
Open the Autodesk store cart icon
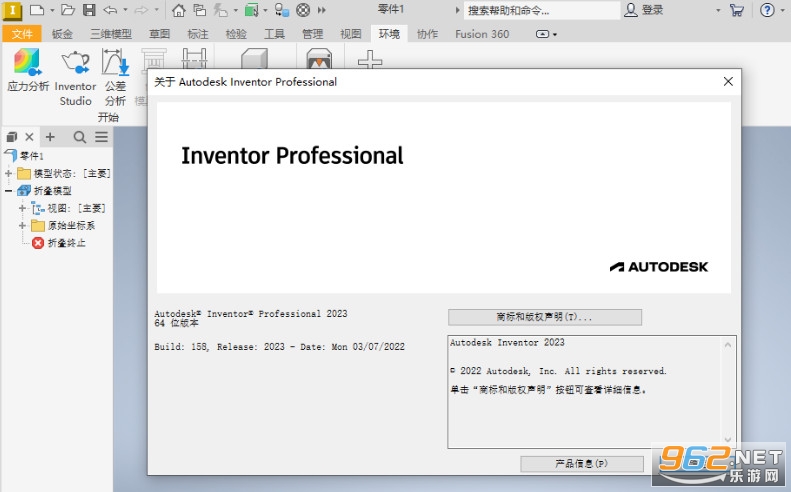pos(737,10)
